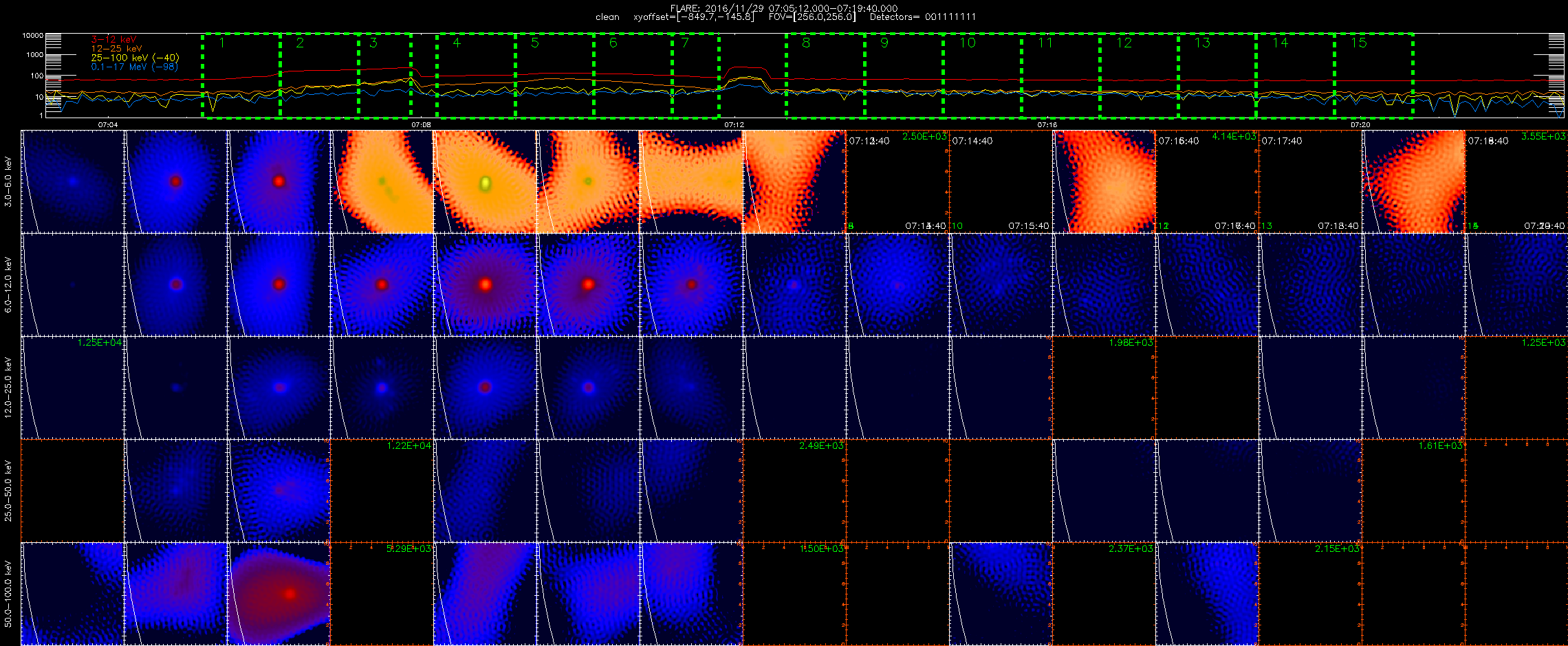Image resolution: width=1568 pixels, height=646 pixels.
Task: Select interval 12 label in the light curve
Action: [1124, 43]
